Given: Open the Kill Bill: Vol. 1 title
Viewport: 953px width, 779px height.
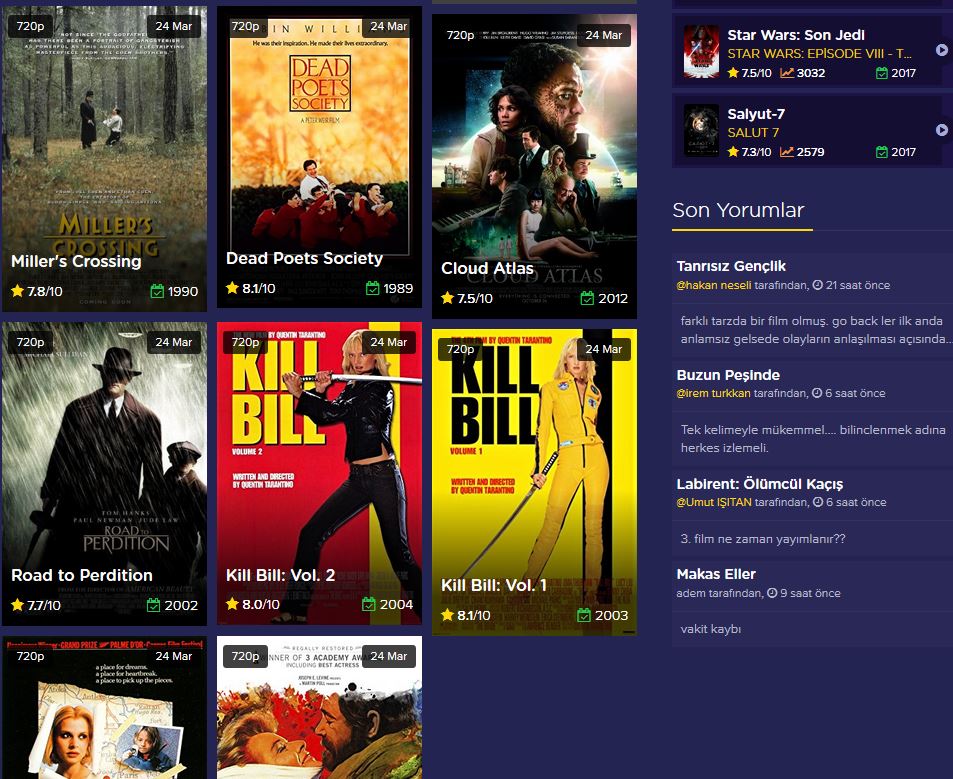Looking at the screenshot, I should coord(494,585).
